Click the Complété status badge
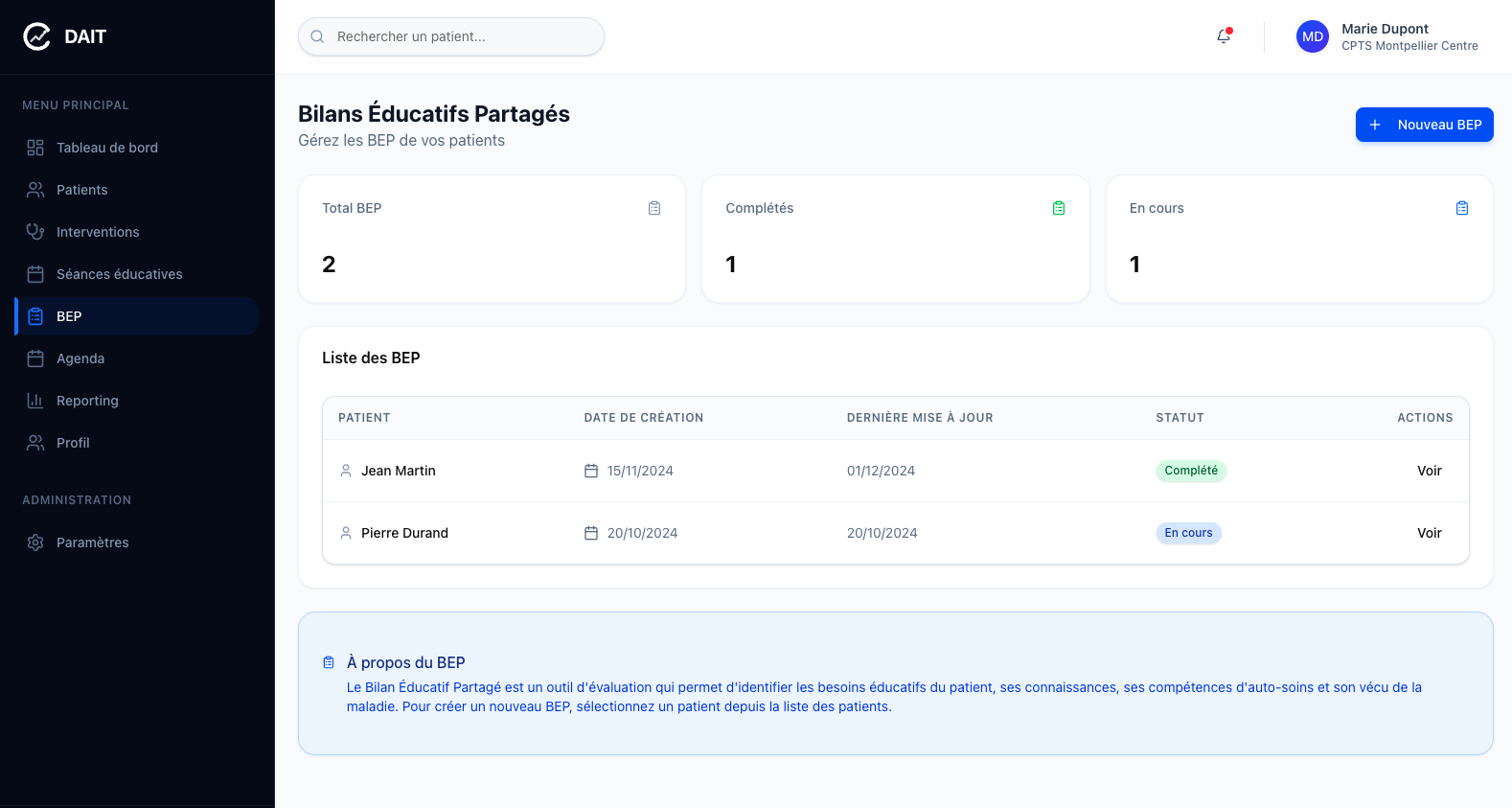Screen dimensions: 1512x808 [1191, 471]
